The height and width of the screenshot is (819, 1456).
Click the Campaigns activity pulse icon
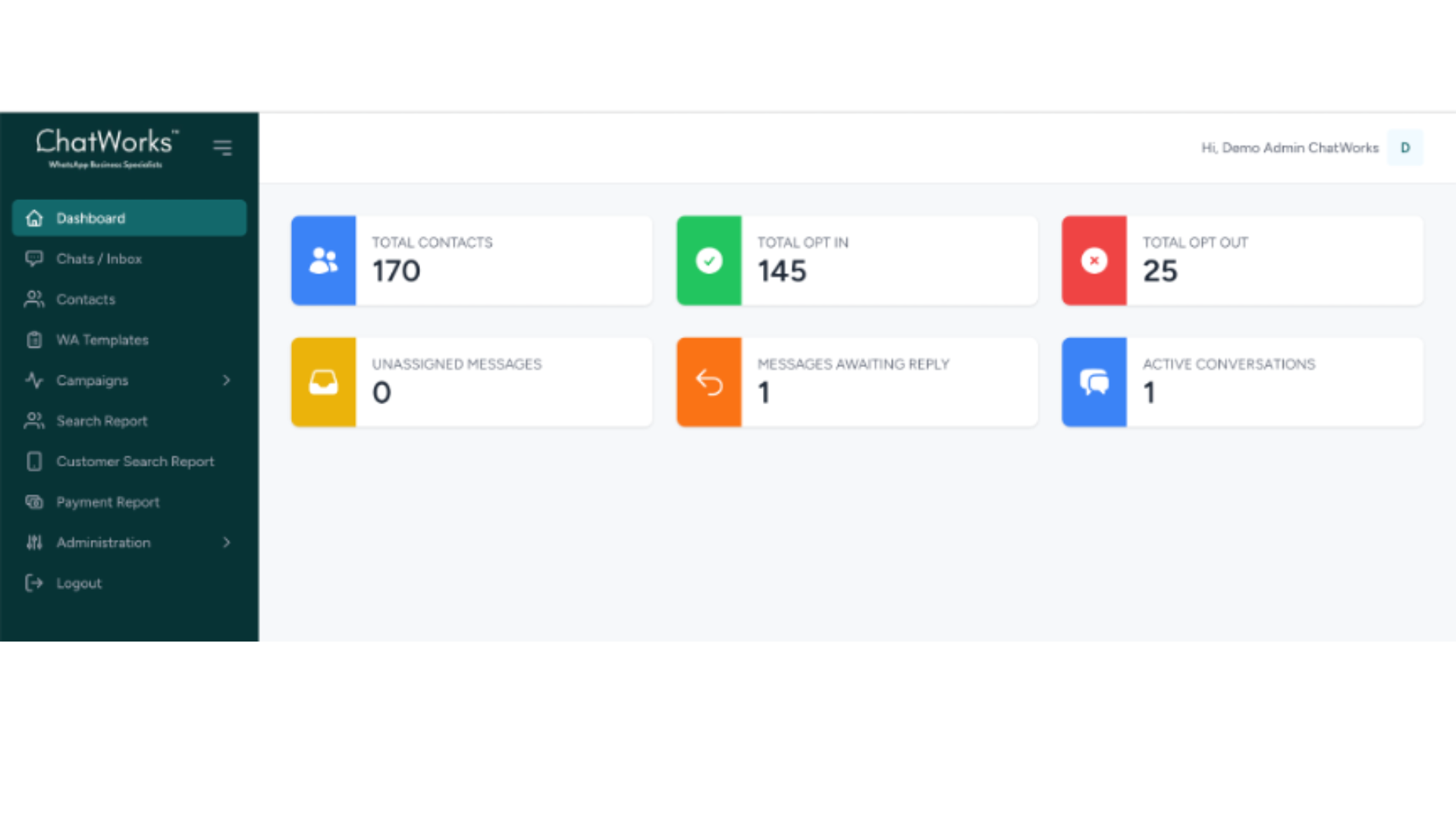[x=34, y=380]
